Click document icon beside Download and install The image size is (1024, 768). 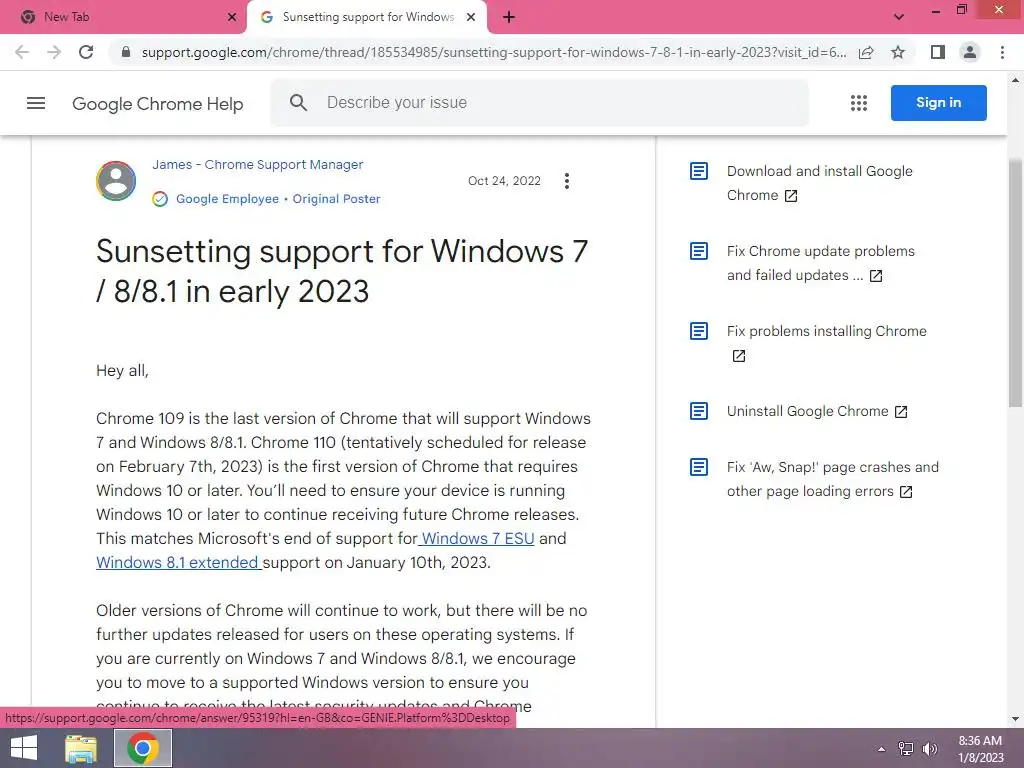coord(699,171)
